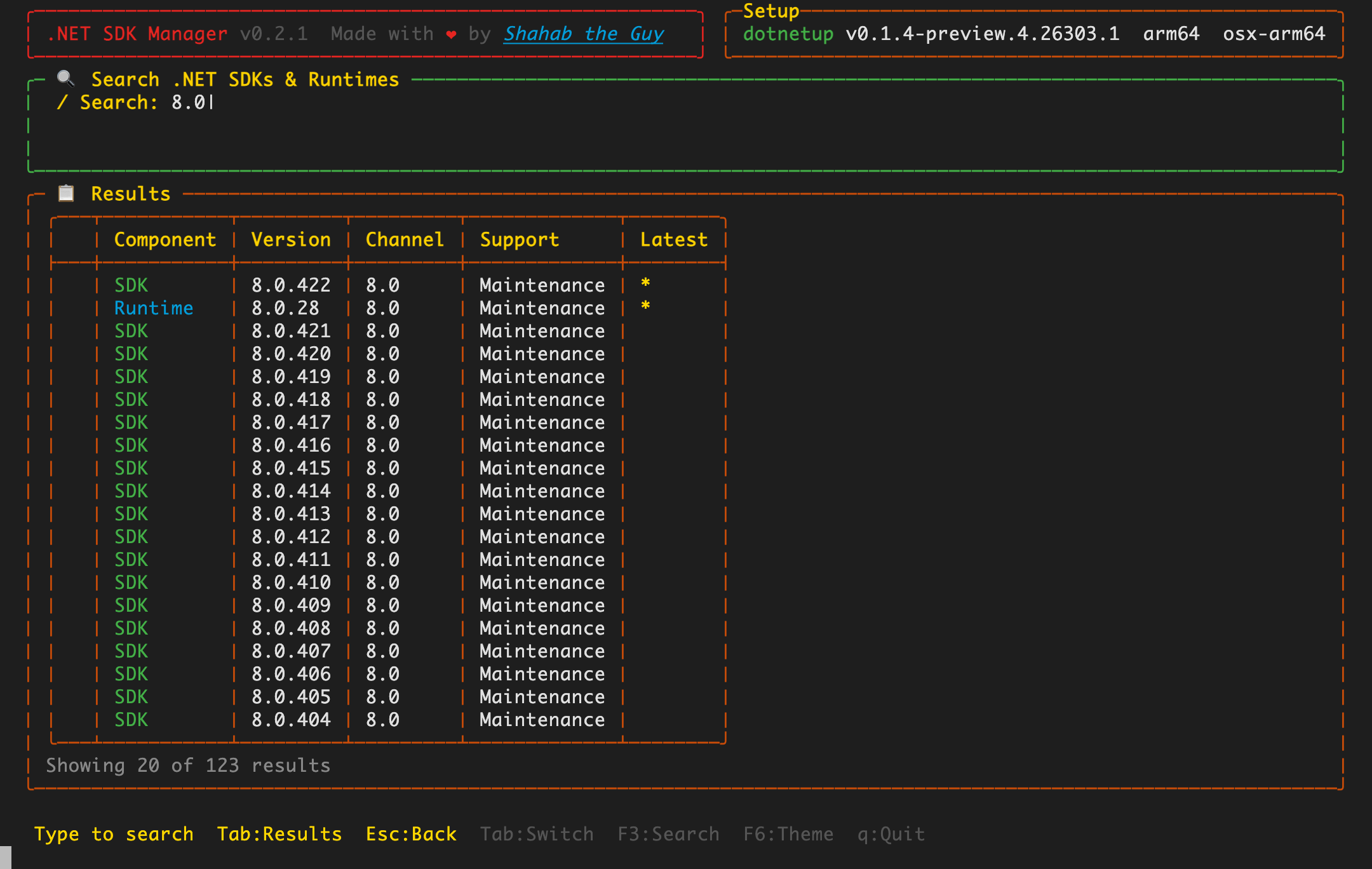Click the Tab:Results shortcut hint

click(x=279, y=833)
